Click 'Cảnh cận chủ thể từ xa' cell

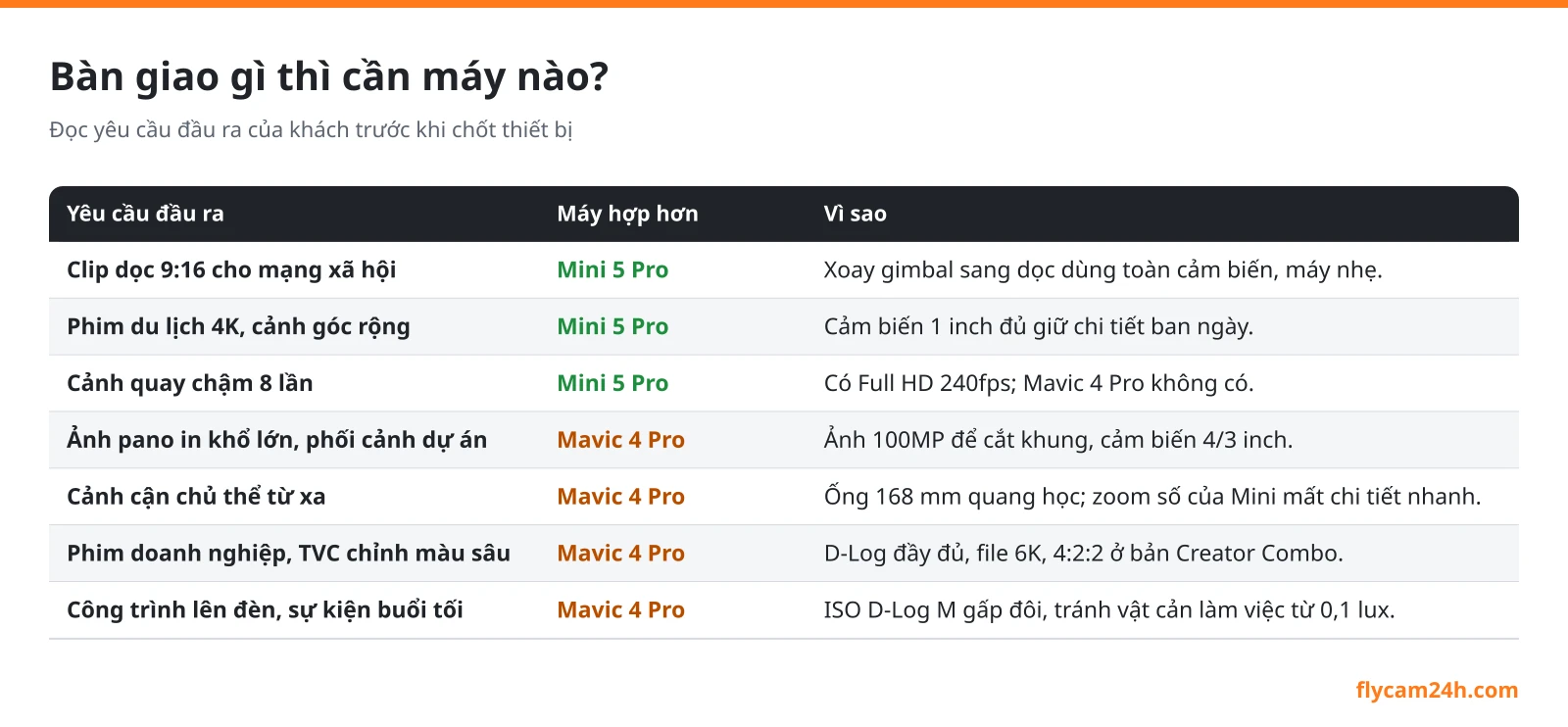pyautogui.click(x=196, y=498)
